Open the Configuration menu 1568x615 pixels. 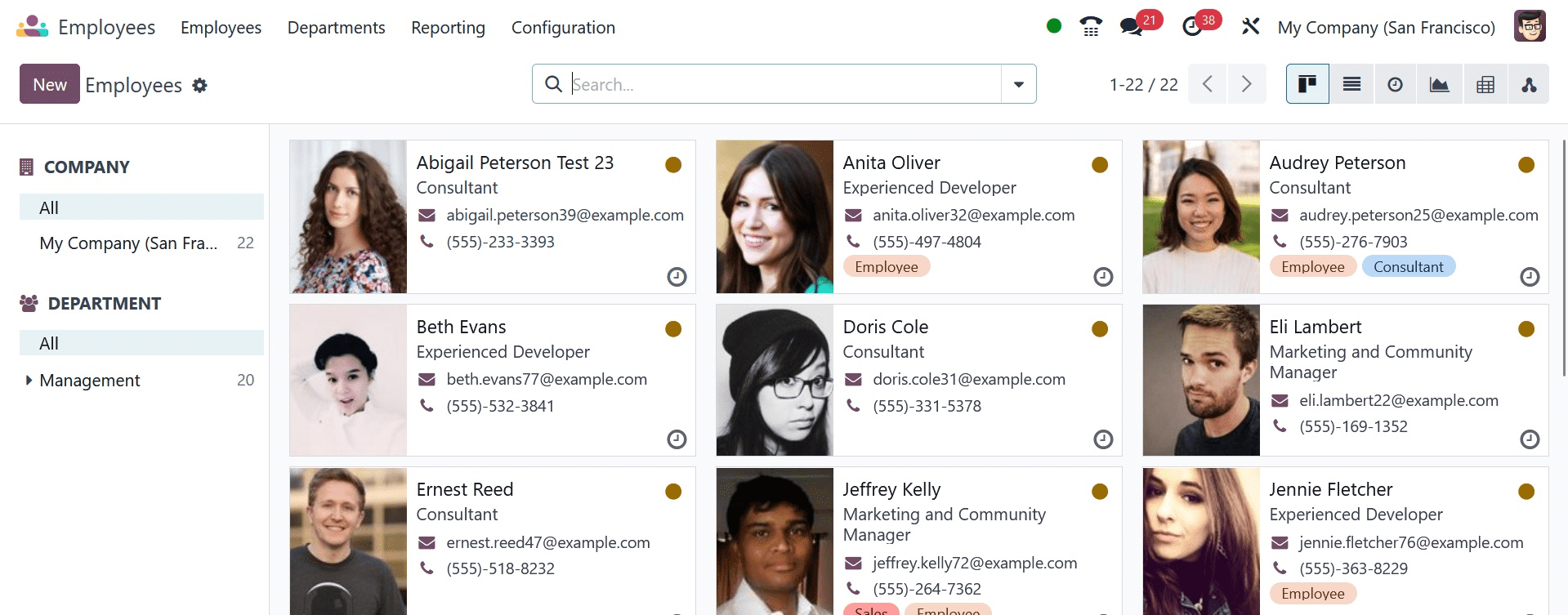[x=563, y=27]
